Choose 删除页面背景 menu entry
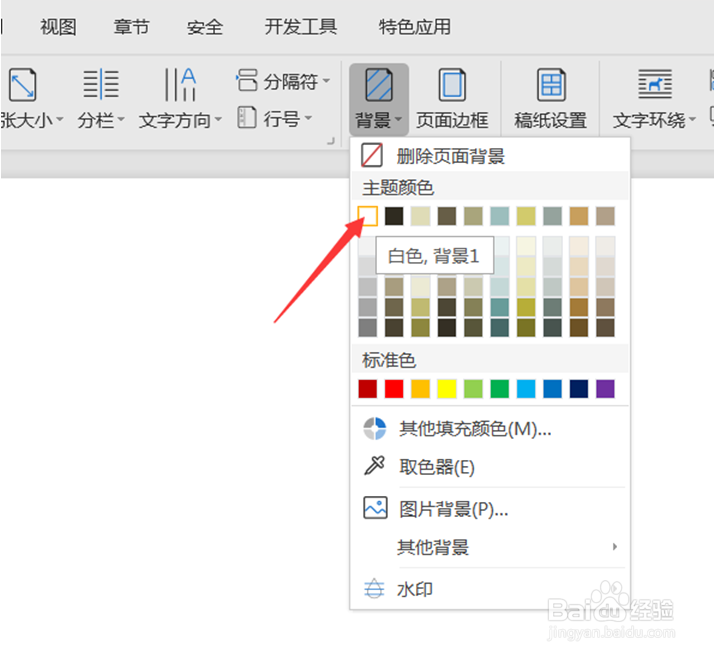Viewport: 714px width, 657px height. [x=490, y=156]
